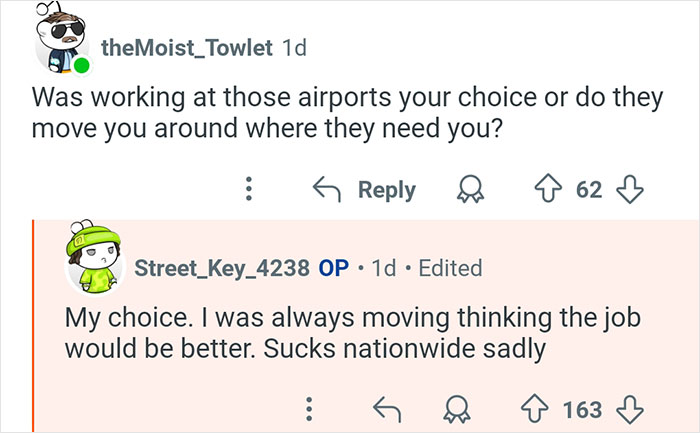700x433 pixels.
Task: Click the Edited label on the reply
Action: point(450,268)
